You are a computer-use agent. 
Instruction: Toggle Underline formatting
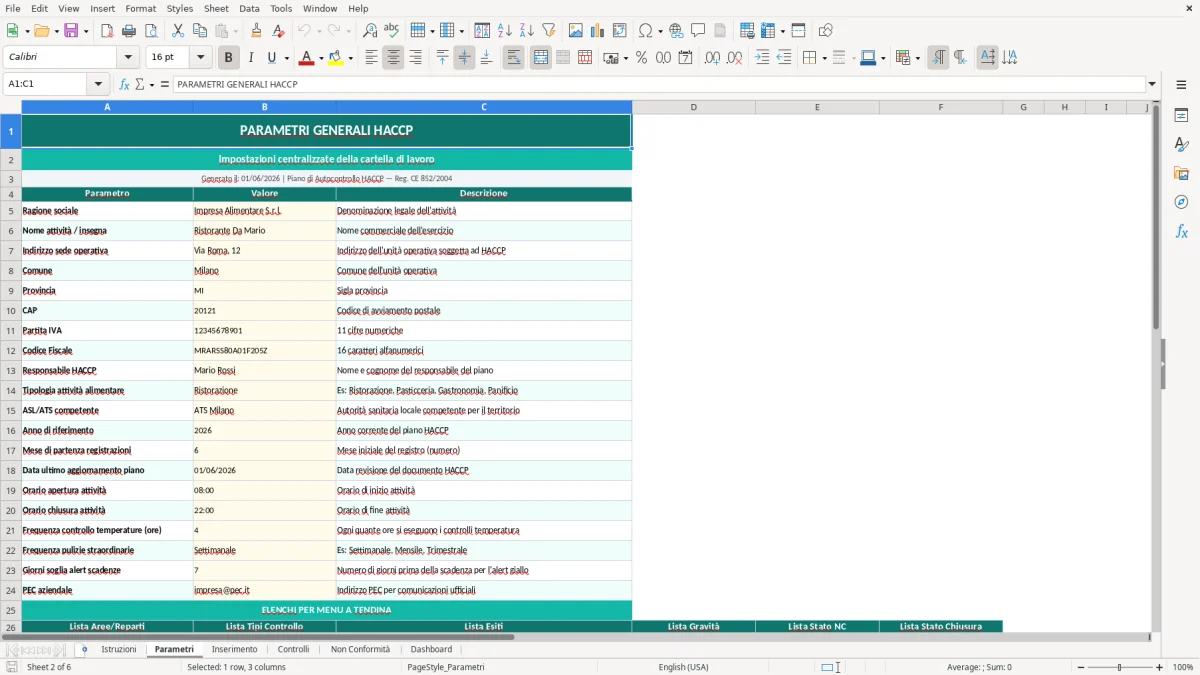271,58
